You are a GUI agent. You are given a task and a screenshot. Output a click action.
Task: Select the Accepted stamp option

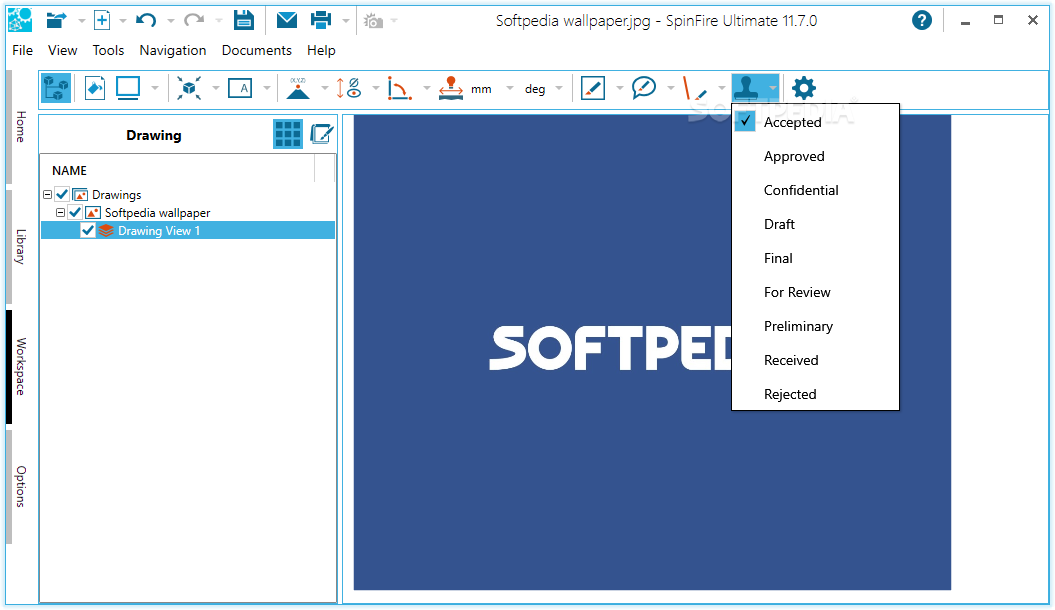[x=815, y=122]
